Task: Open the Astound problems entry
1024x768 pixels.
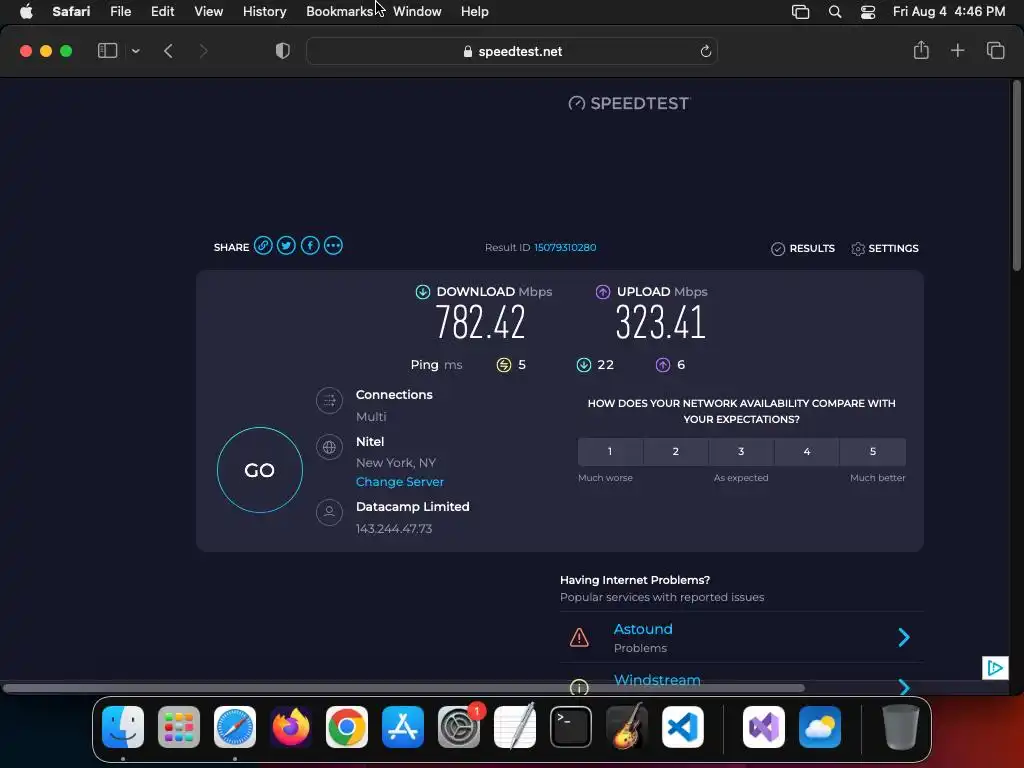Action: 643,629
